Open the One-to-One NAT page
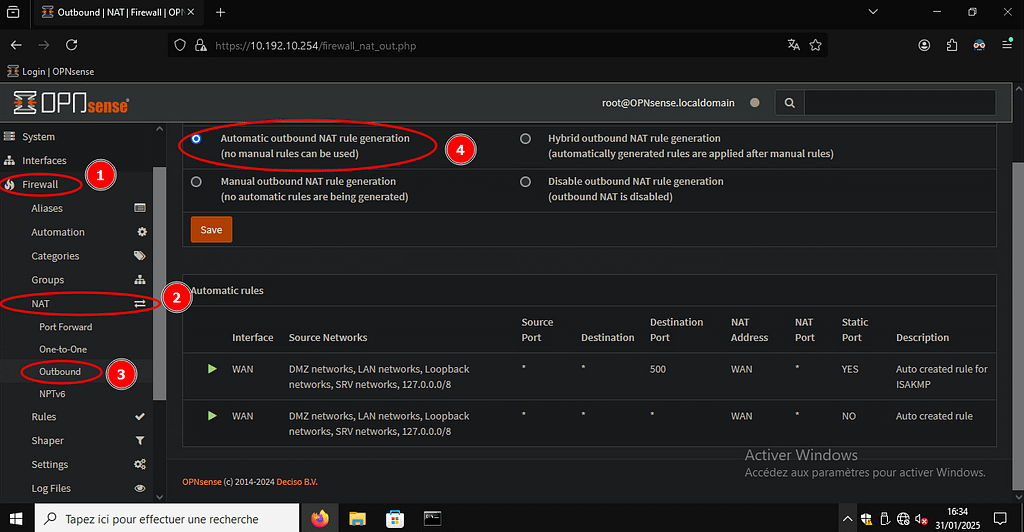The height and width of the screenshot is (532, 1024). tap(63, 349)
